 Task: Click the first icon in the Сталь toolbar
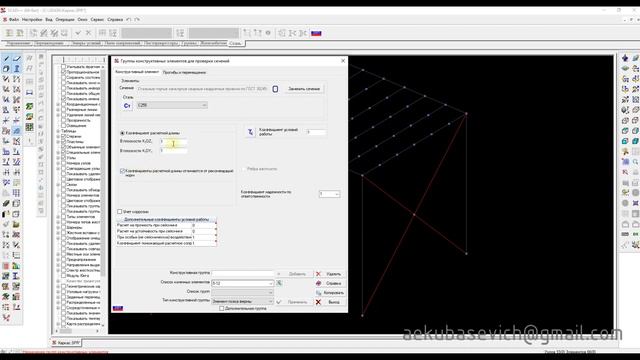click(9, 33)
